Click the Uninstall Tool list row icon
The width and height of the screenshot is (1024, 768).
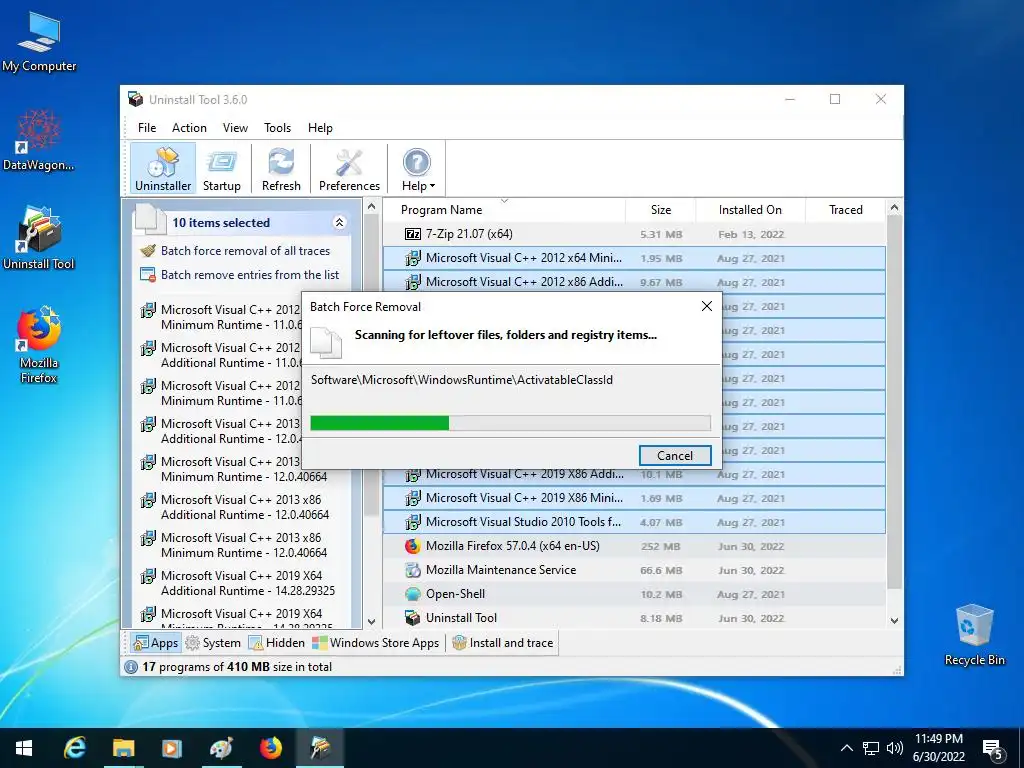(413, 618)
